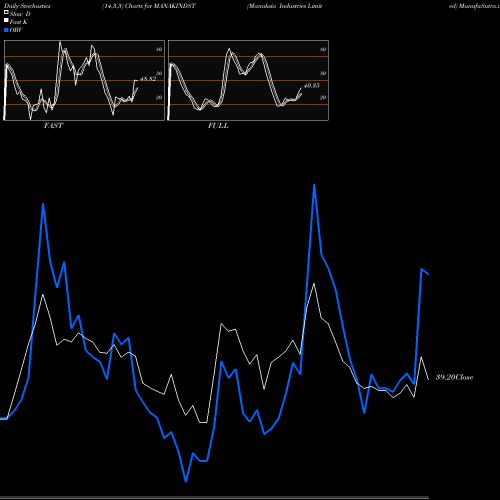The width and height of the screenshot is (500, 500).
Task: Click the MunafaSutra watermark link text
Action: point(479,6)
